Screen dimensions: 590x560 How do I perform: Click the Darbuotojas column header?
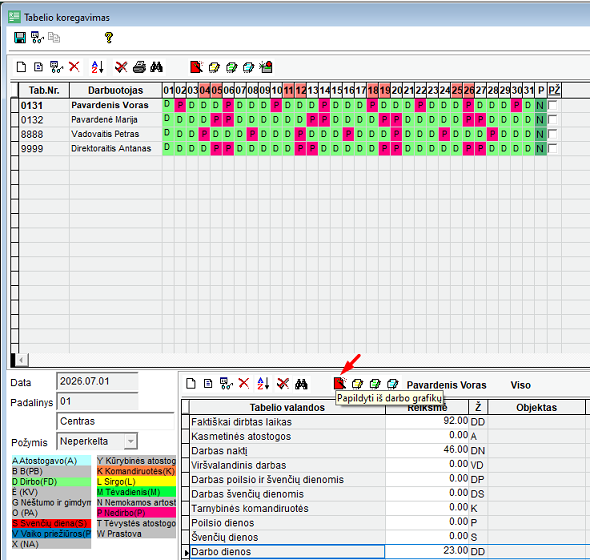pyautogui.click(x=116, y=90)
